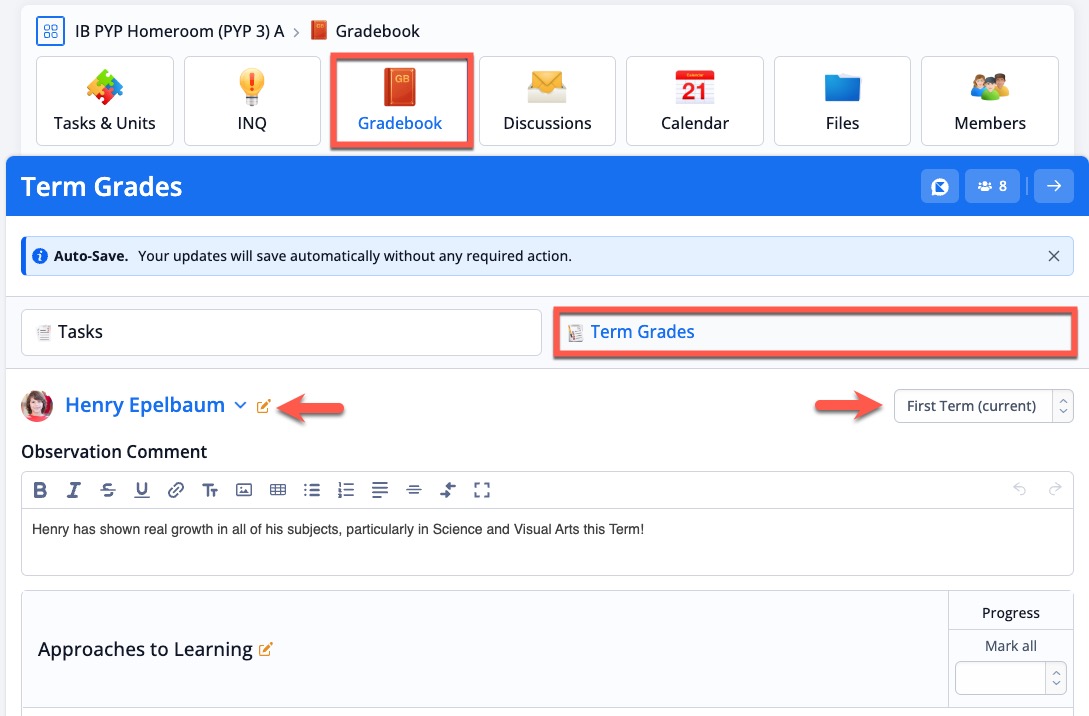Apply bold formatting in the comment editor
This screenshot has width=1089, height=716.
pos(40,490)
